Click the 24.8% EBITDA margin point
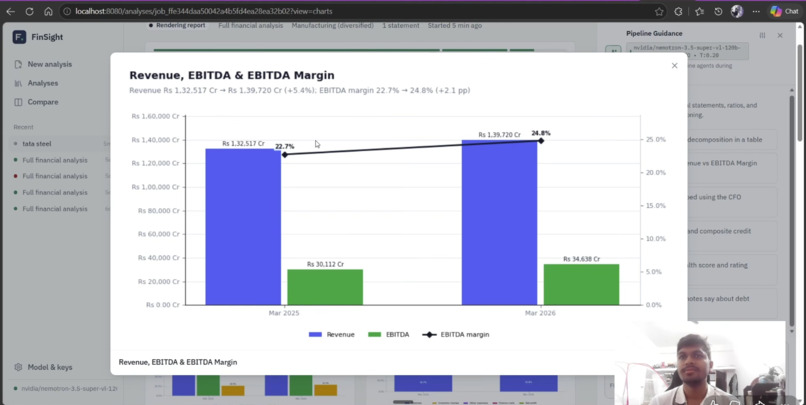Screen dimensions: 806x405 (541, 141)
